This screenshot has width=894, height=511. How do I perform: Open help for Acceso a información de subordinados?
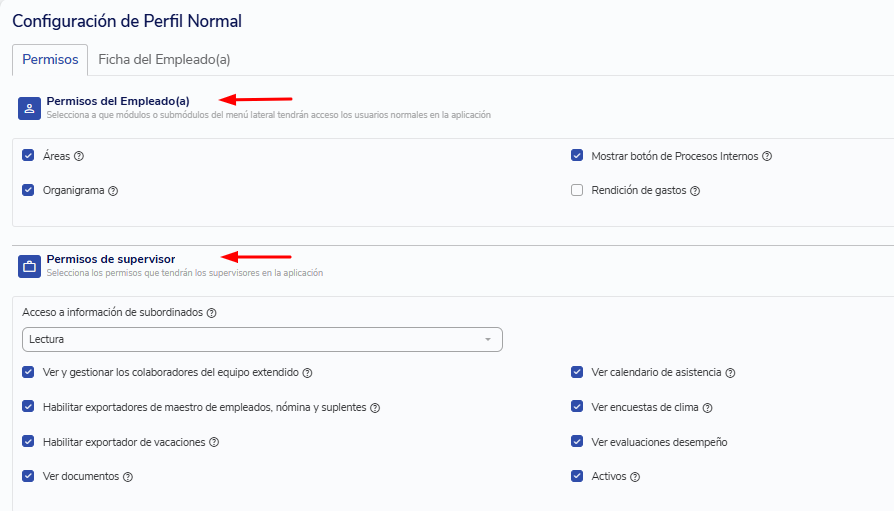pyautogui.click(x=212, y=313)
